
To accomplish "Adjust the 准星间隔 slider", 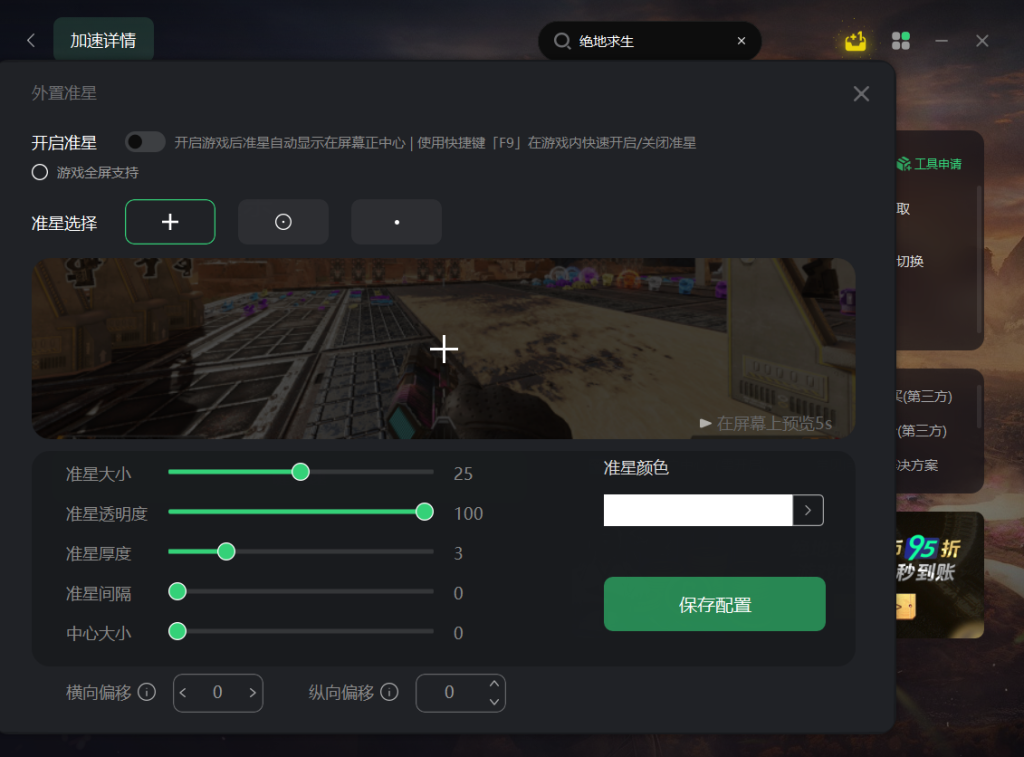I will coord(178,591).
